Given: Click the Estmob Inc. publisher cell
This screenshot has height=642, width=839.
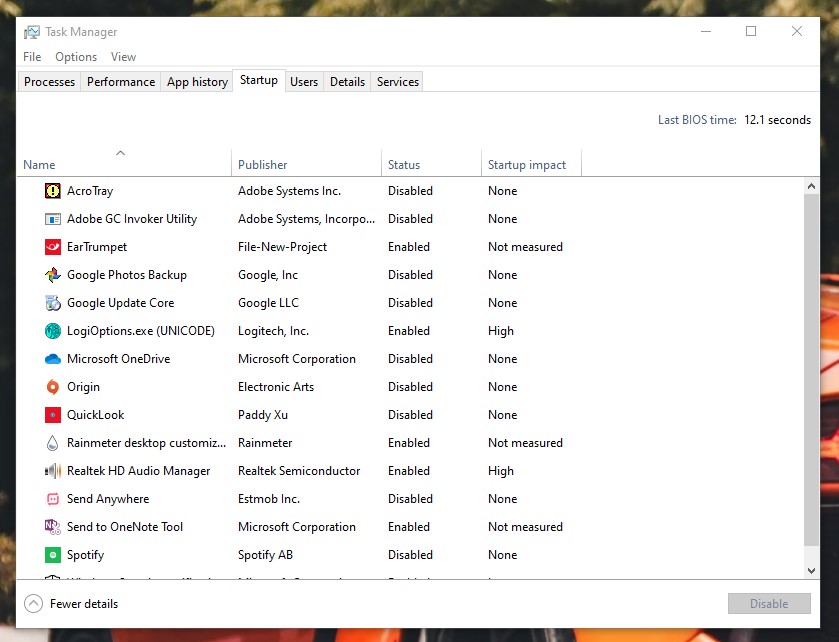Looking at the screenshot, I should click(x=269, y=499).
